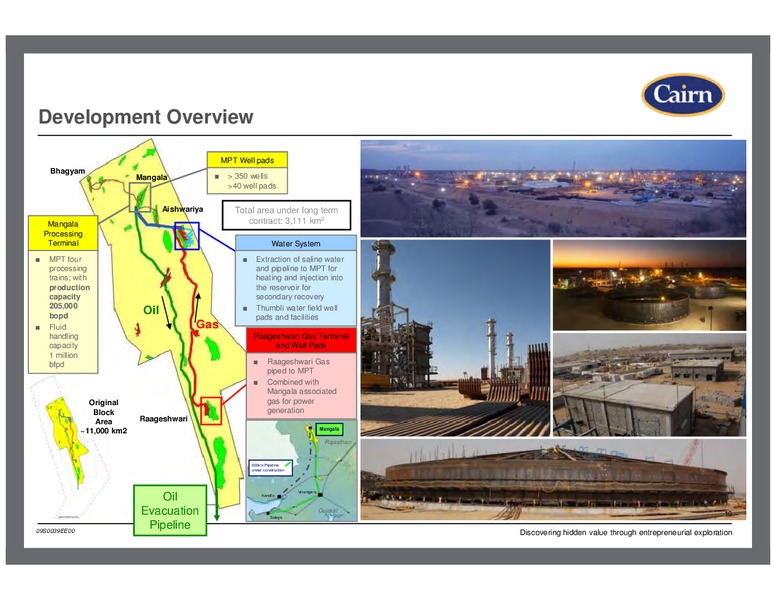Image resolution: width=776 pixels, height=600 pixels.
Task: Select the 'Discovering hidden value' footer tagline
Action: (x=626, y=532)
